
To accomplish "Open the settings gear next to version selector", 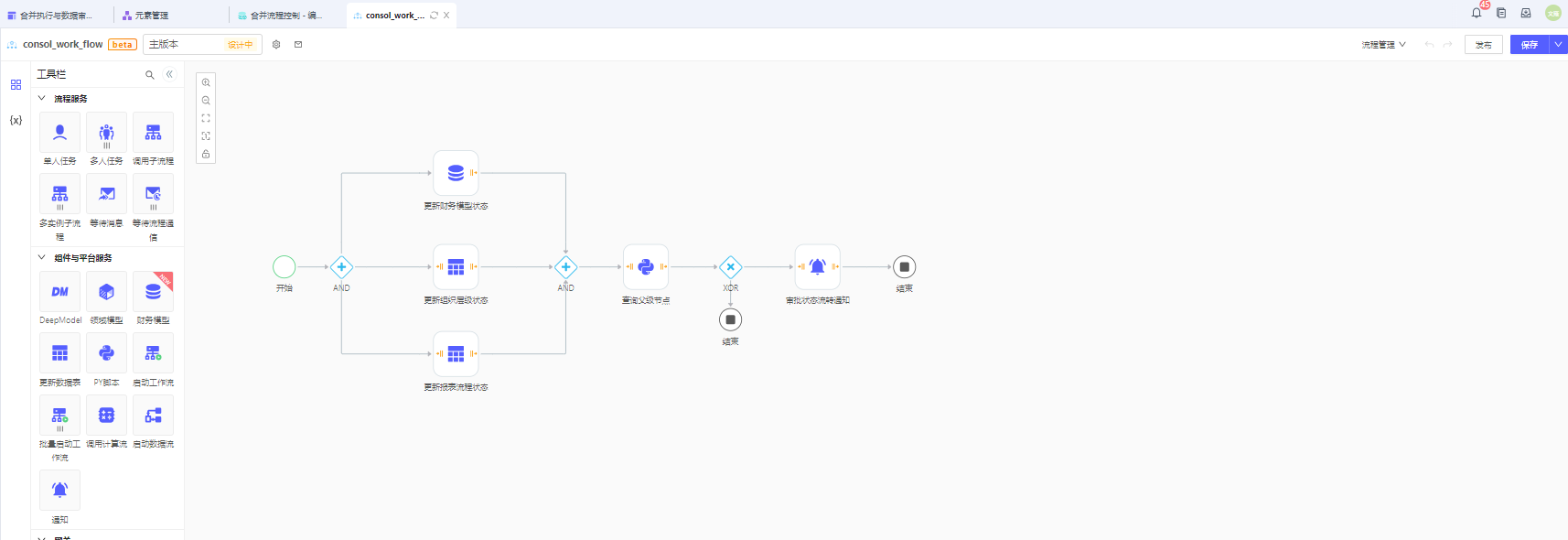I will coord(276,44).
